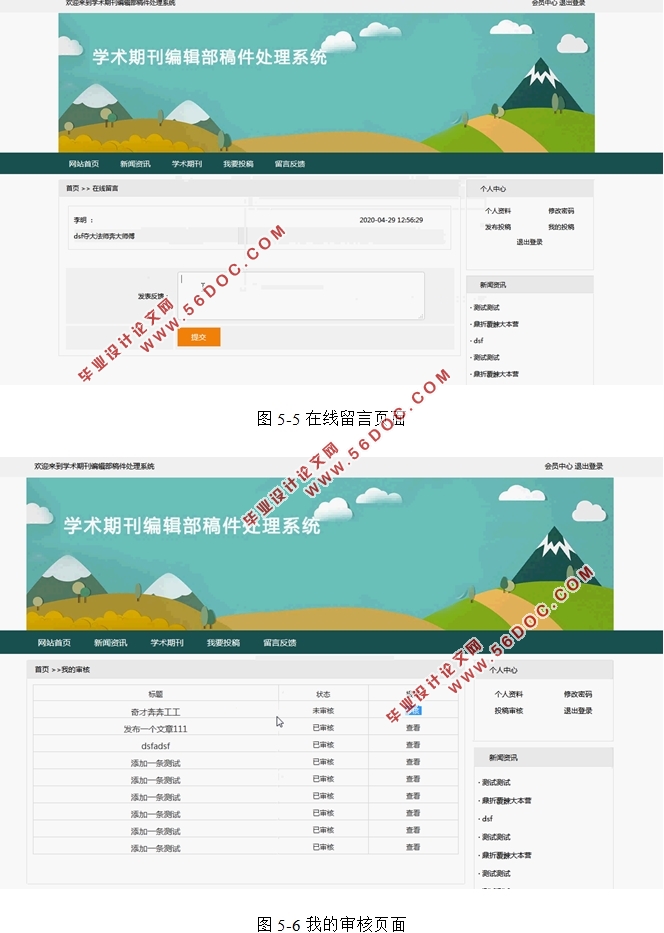The image size is (664, 933).
Task: Click the highlighted view button in the 奇才弄弄工工 row
Action: click(x=413, y=711)
